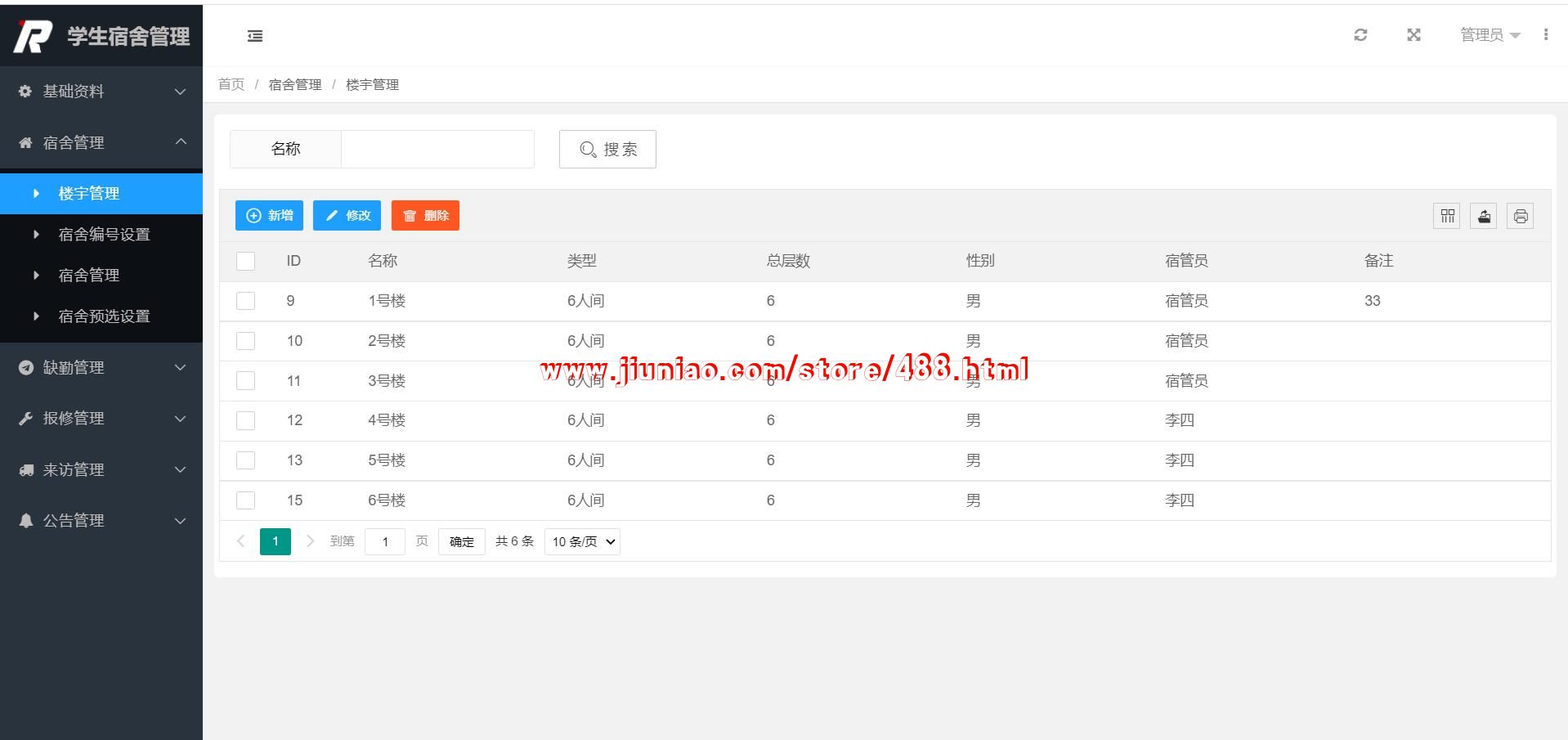Click the refresh icon in top bar
The width and height of the screenshot is (1568, 740).
1360,35
